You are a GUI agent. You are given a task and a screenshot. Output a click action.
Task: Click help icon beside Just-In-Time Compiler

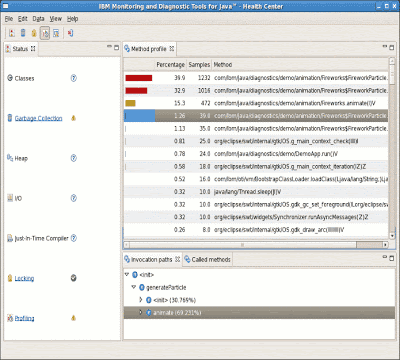click(74, 238)
